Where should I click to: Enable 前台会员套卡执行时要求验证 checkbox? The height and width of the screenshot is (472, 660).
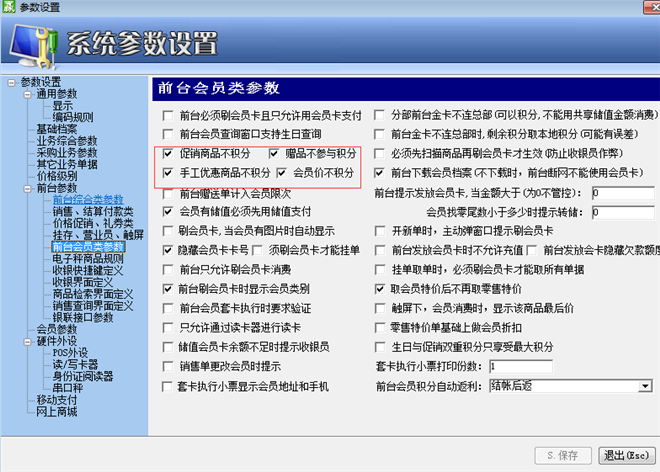click(x=168, y=308)
